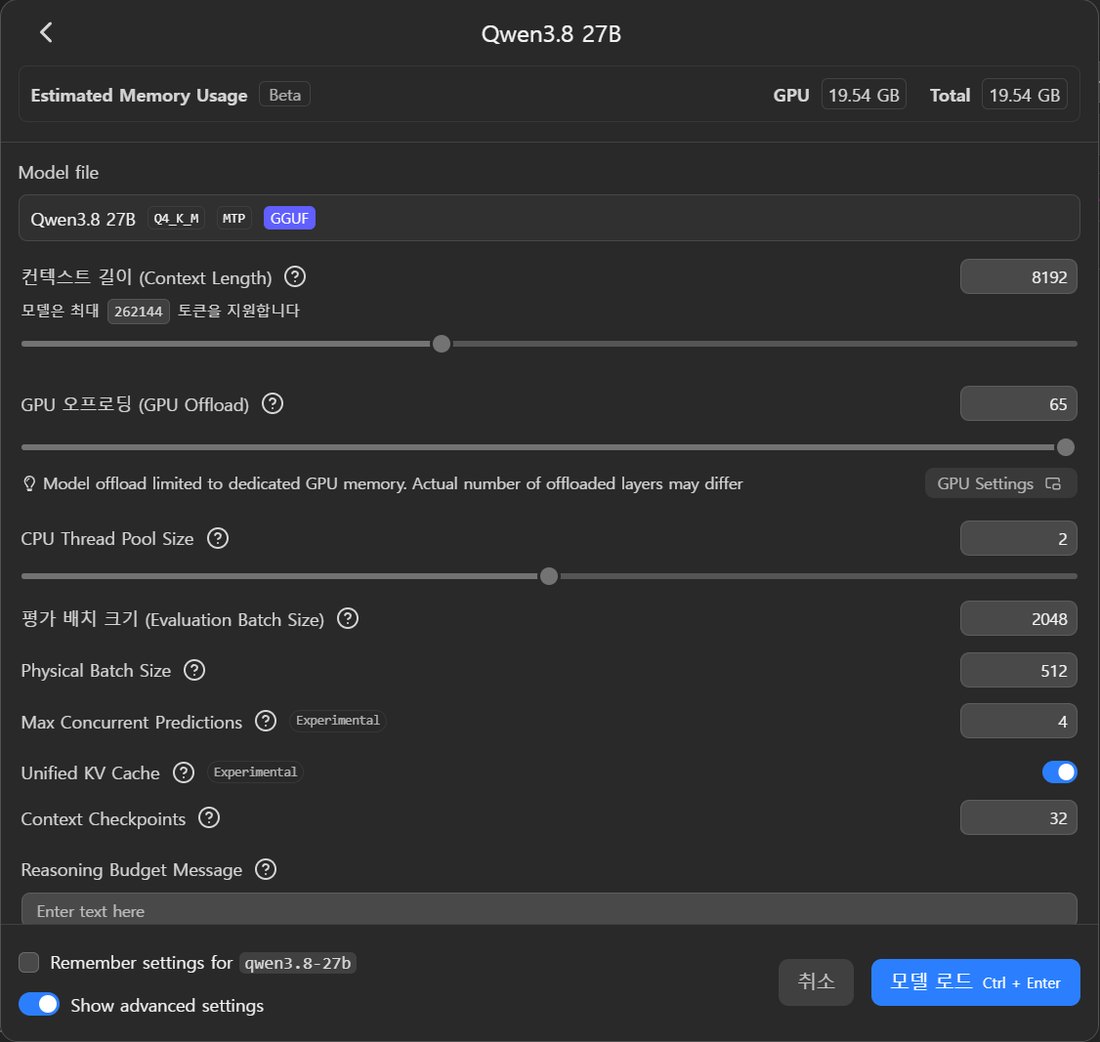The width and height of the screenshot is (1100, 1042).
Task: Check Remember settings for qwen3.8-27b
Action: click(x=29, y=962)
